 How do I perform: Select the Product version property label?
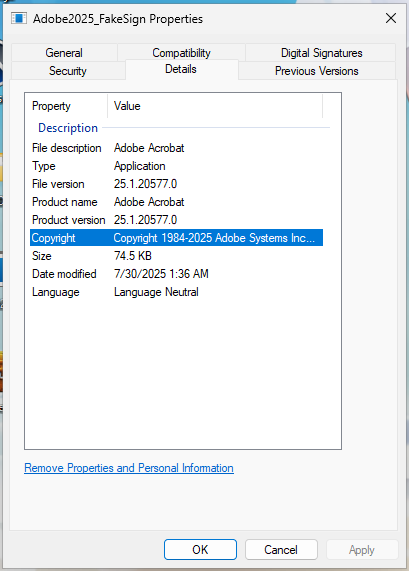point(69,220)
